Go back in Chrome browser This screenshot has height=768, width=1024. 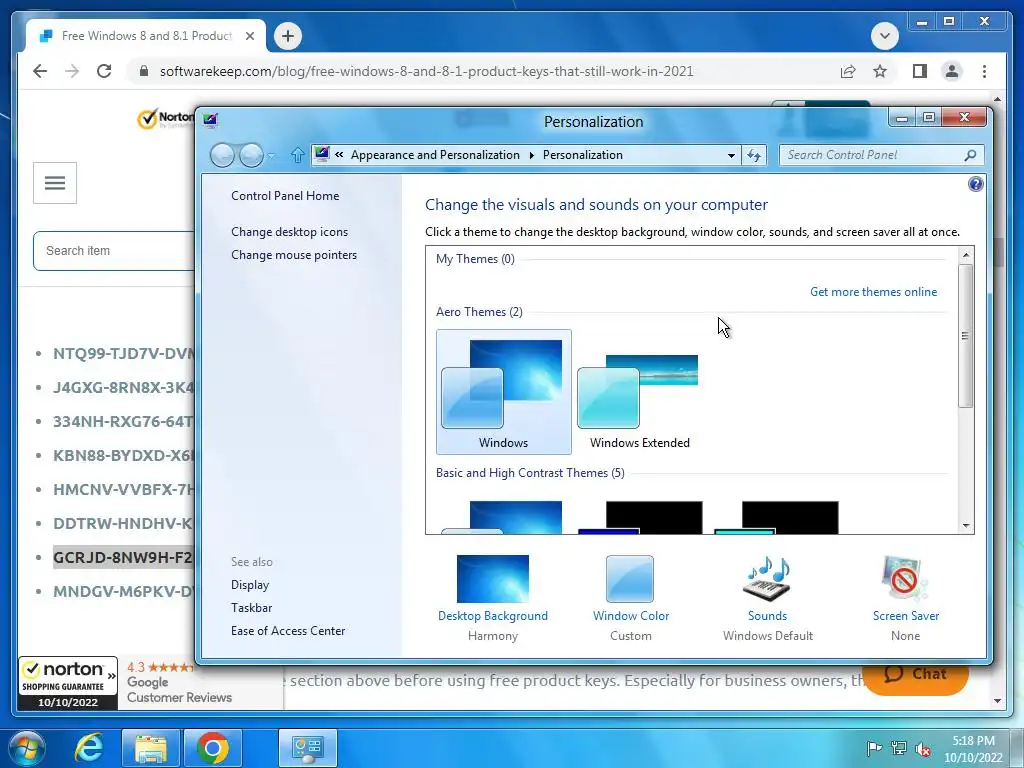click(x=40, y=71)
